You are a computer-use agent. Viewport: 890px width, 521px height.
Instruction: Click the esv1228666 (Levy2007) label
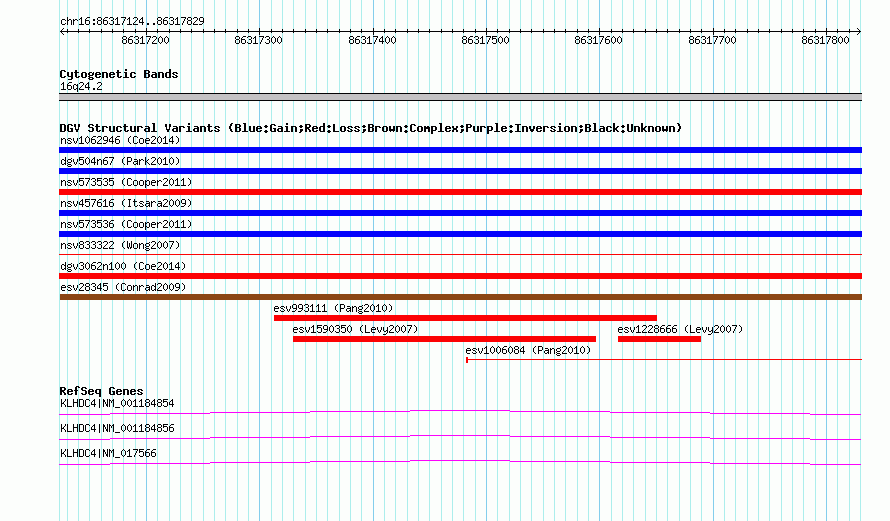[x=680, y=329]
